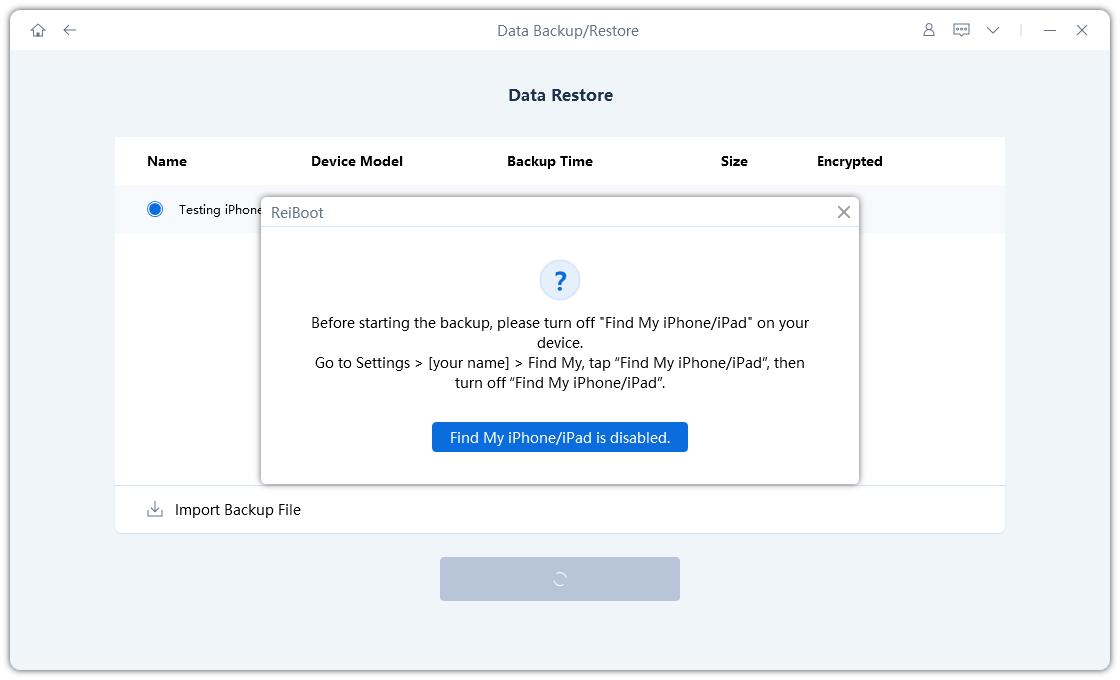The image size is (1120, 680).
Task: Go to the home screen icon
Action: tap(38, 30)
